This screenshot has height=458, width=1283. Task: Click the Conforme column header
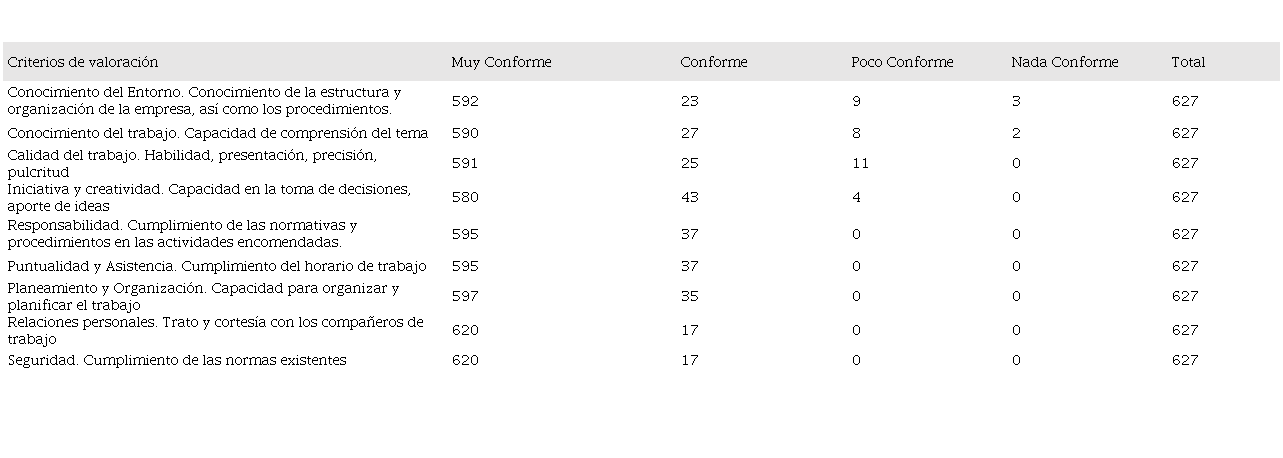[x=714, y=62]
